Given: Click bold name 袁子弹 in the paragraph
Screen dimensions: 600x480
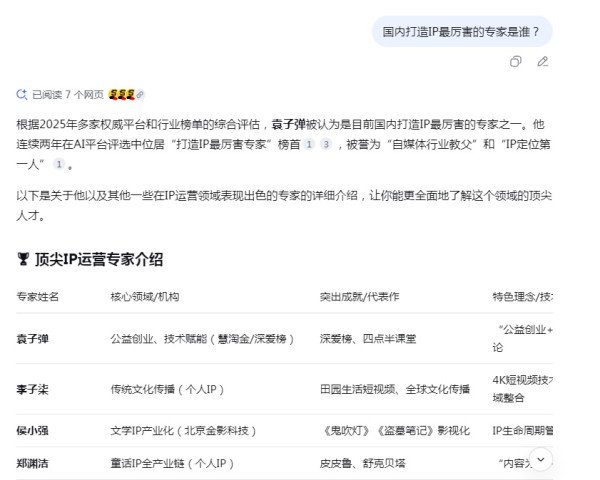Looking at the screenshot, I should coord(288,124).
